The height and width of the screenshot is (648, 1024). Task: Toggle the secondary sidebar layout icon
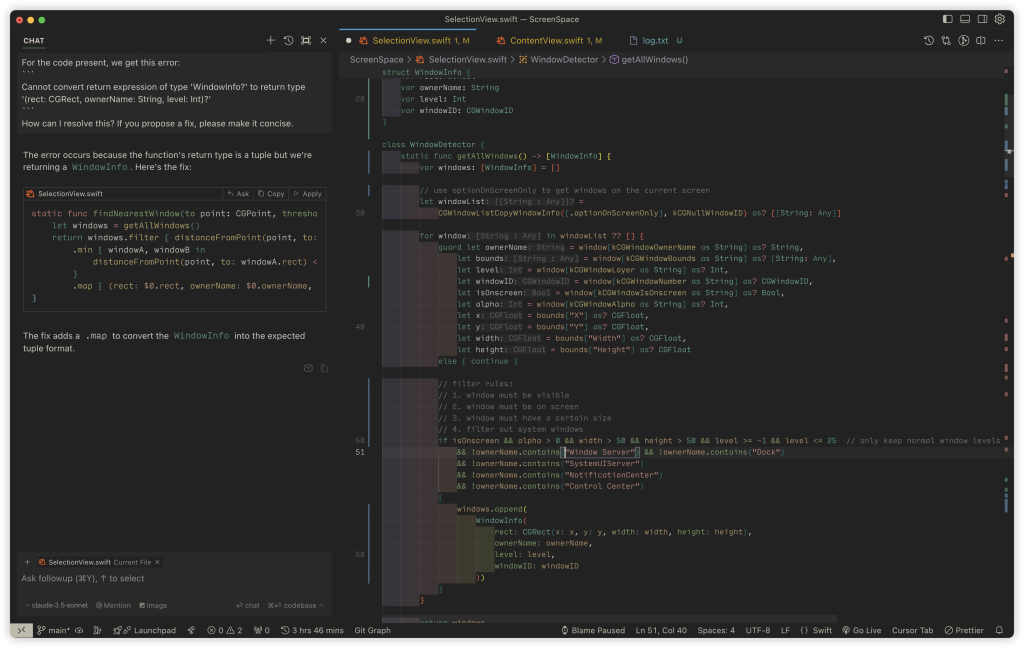click(982, 19)
